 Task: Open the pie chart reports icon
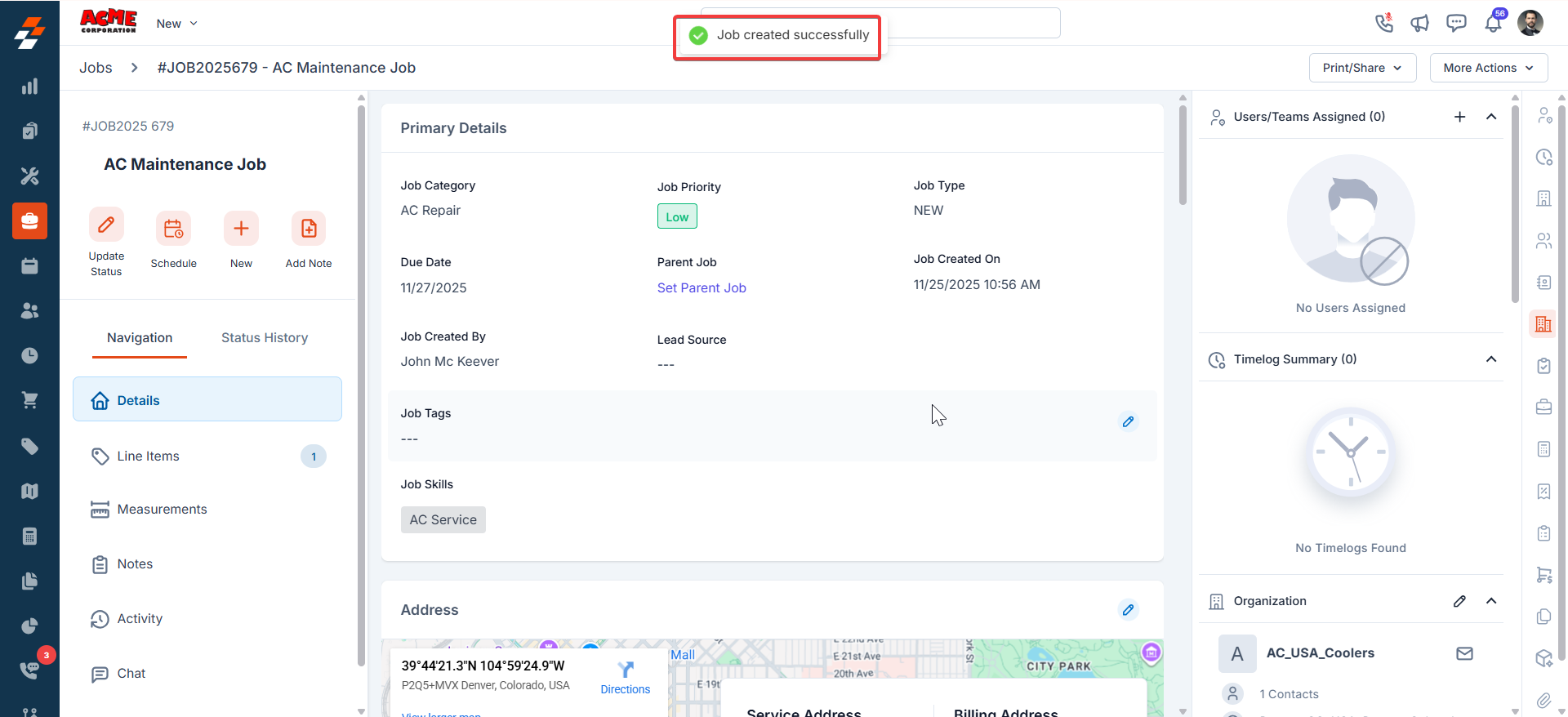pos(29,626)
